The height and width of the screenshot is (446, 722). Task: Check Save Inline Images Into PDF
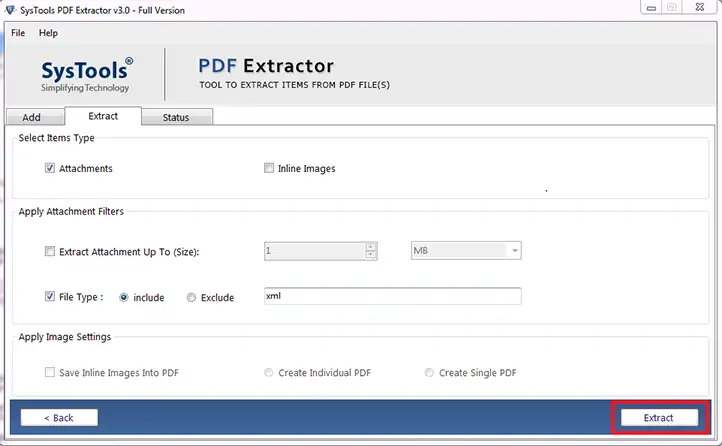[x=50, y=372]
